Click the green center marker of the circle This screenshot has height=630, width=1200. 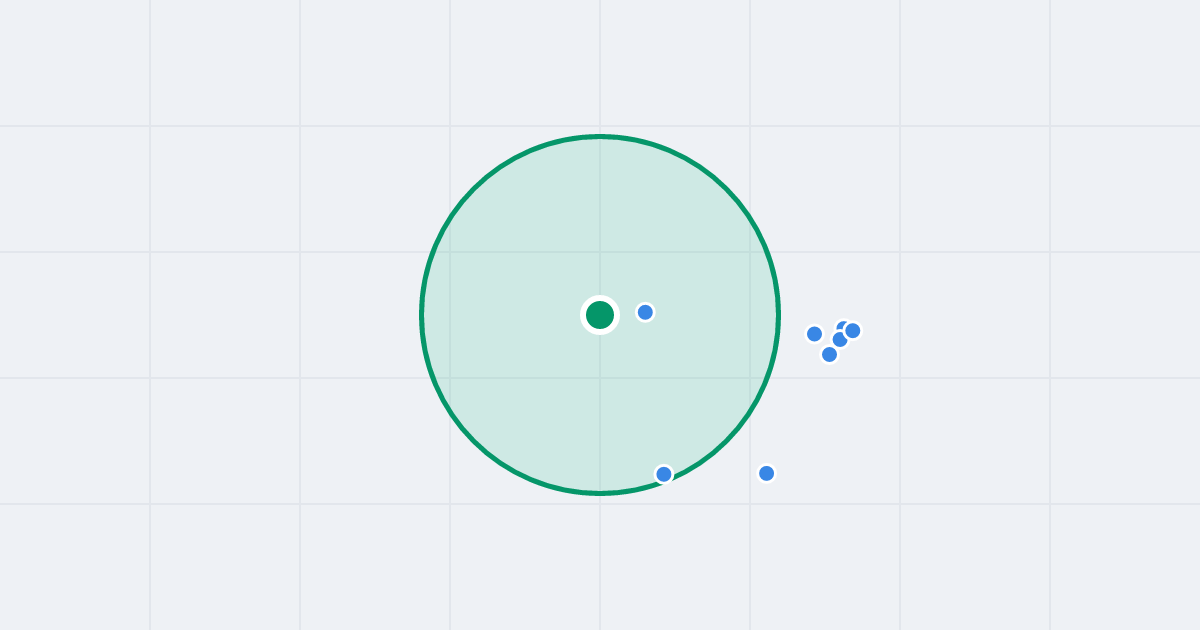600,315
